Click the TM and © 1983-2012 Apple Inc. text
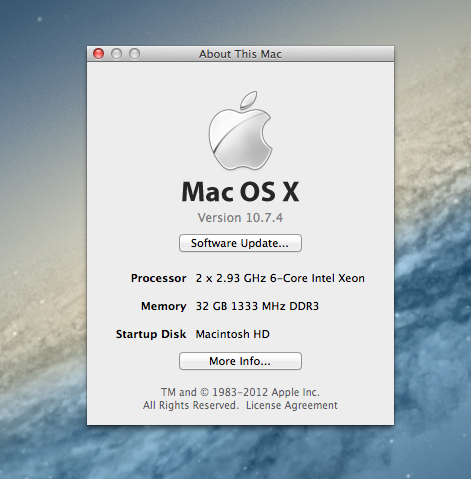Screen dimensions: 471x479 click(240, 392)
